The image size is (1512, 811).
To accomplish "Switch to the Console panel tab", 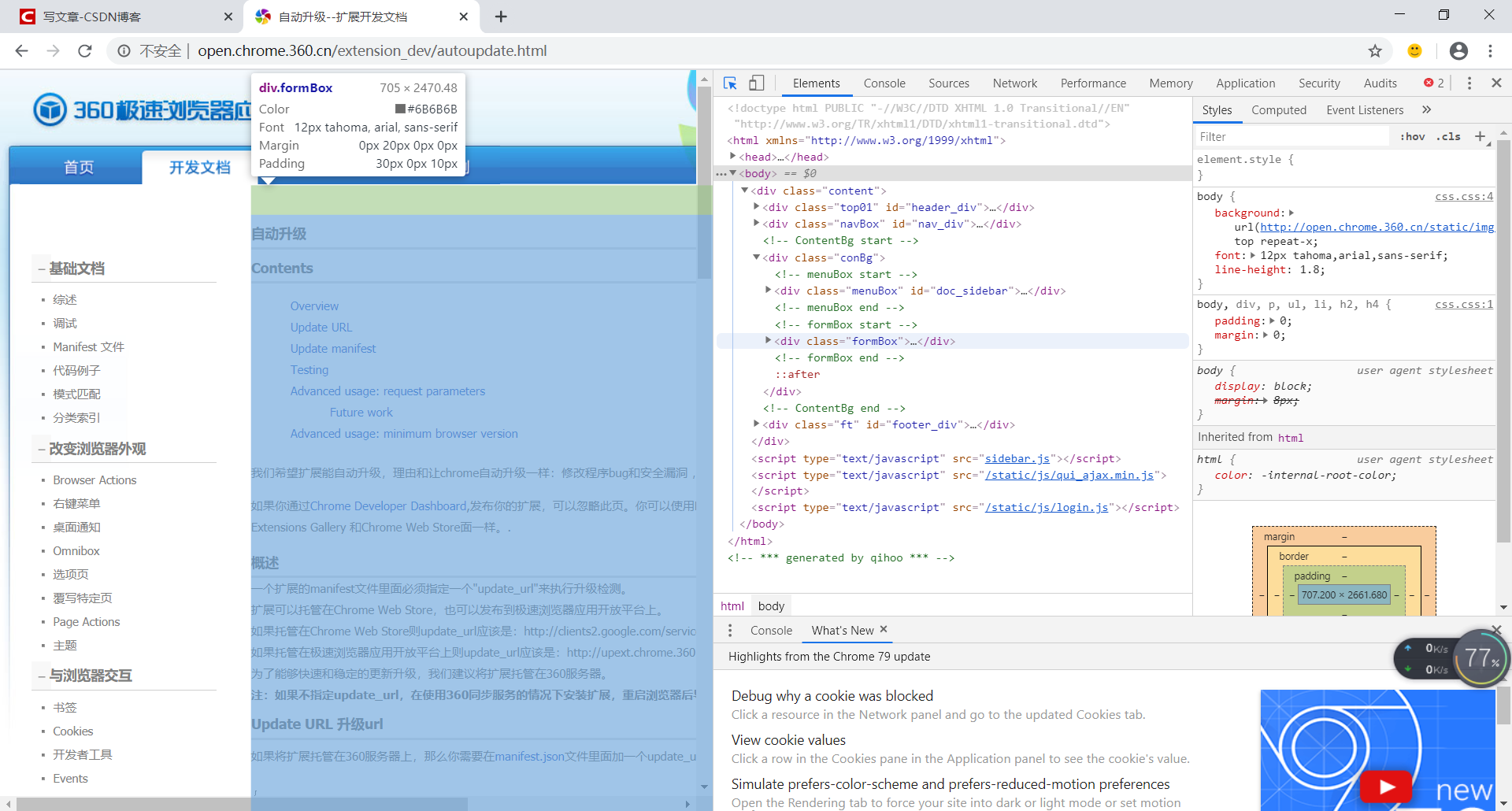I will pyautogui.click(x=884, y=83).
